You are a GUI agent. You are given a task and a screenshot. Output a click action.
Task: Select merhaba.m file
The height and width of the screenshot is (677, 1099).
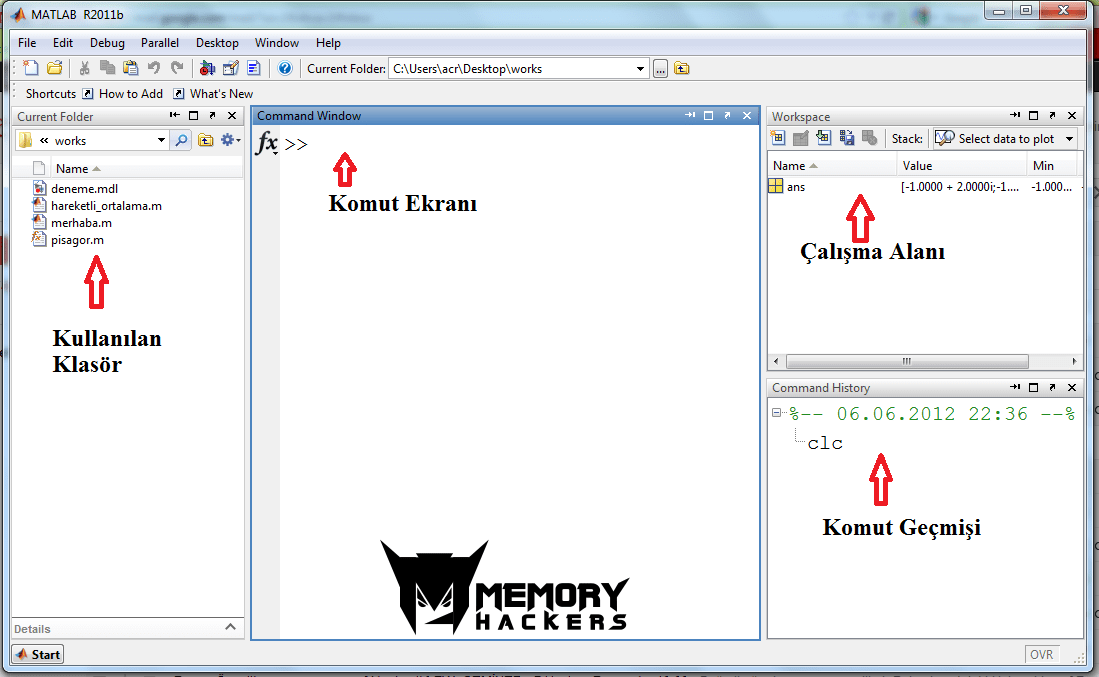tap(81, 222)
